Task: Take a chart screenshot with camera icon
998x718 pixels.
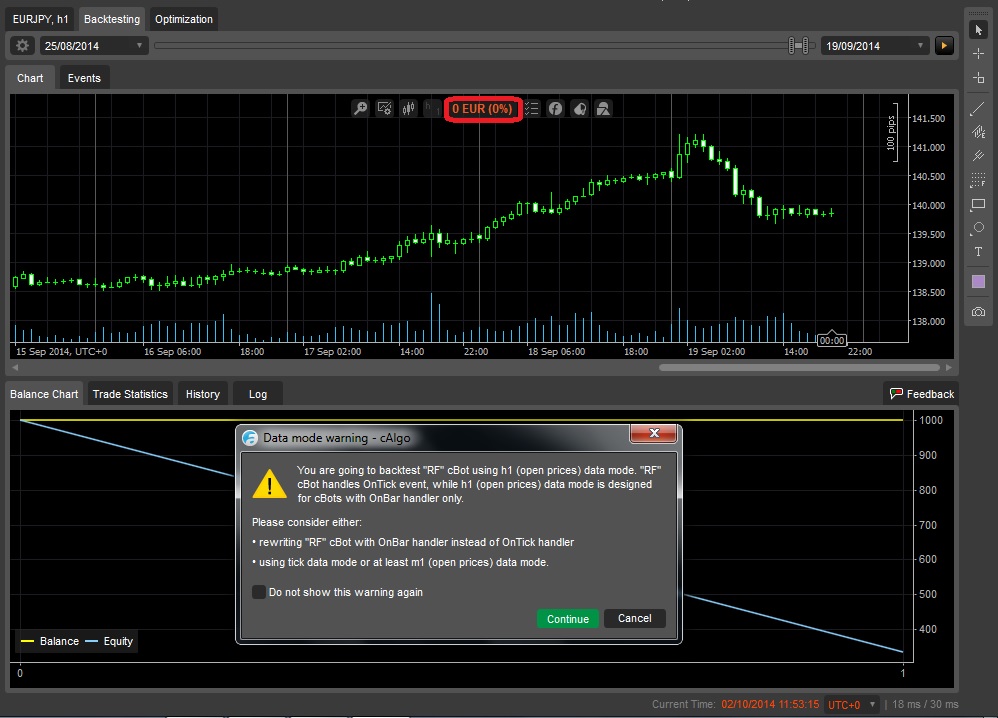Action: pos(978,312)
